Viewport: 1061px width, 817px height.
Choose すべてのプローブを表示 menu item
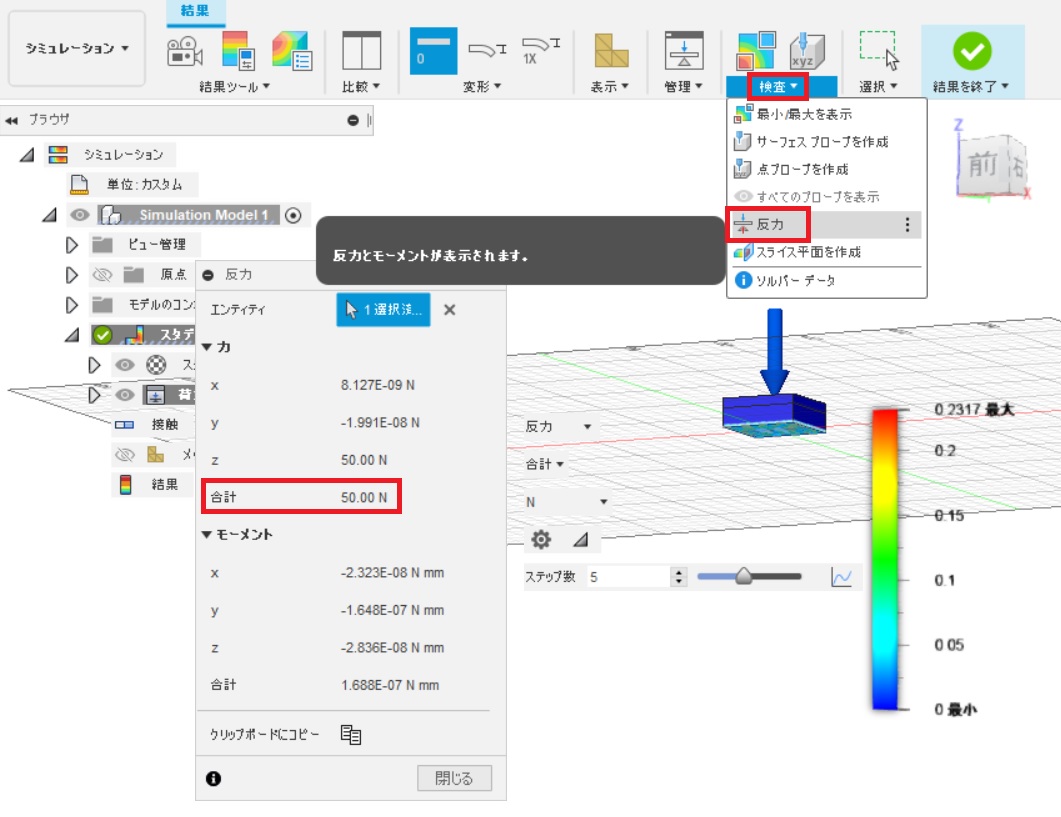826,196
